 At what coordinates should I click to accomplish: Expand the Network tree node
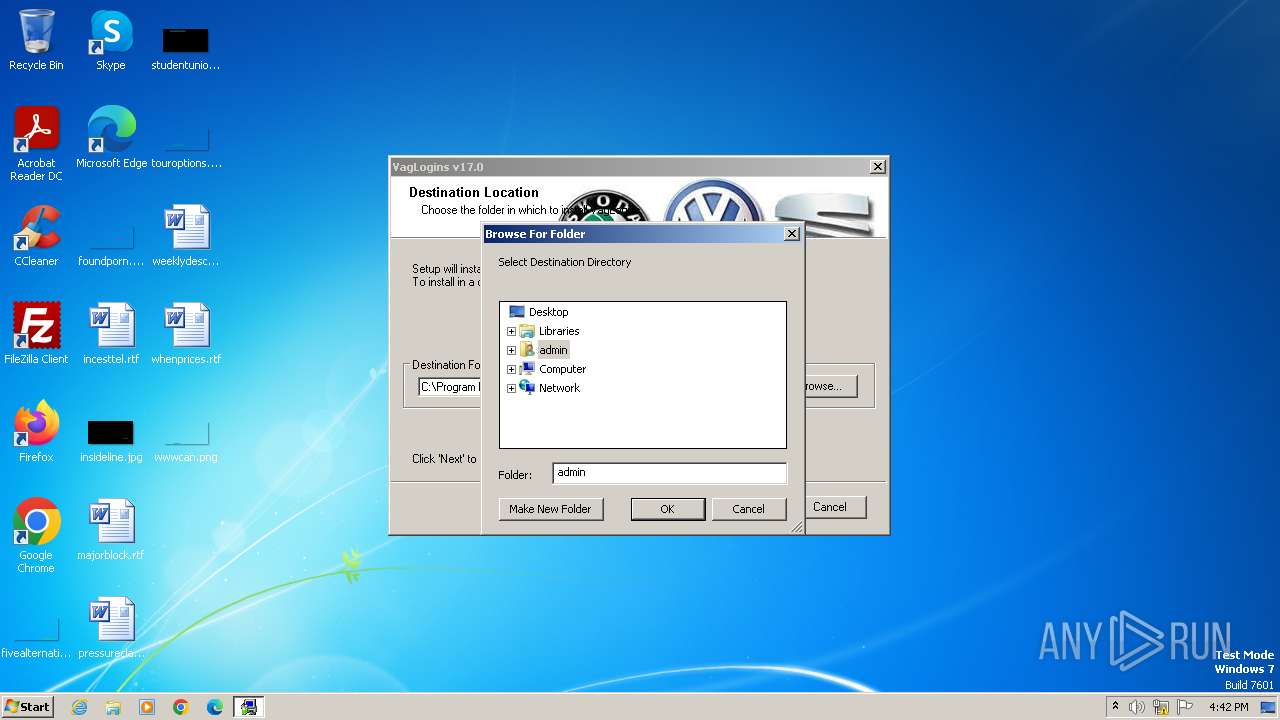[511, 388]
